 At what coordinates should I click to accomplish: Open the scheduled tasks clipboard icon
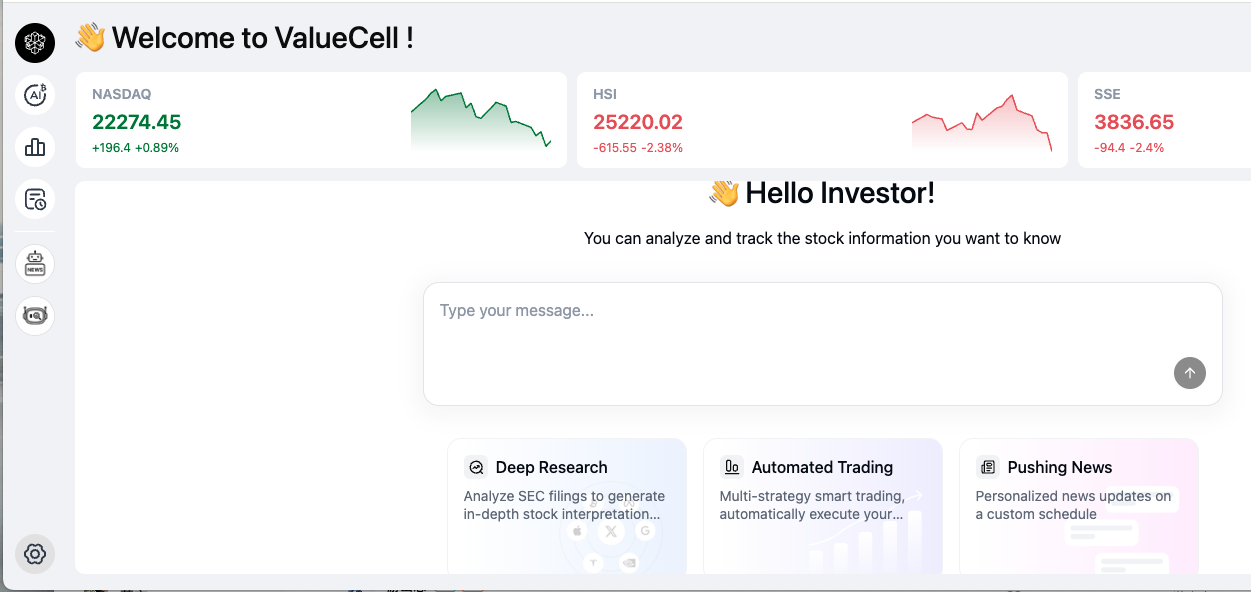click(35, 199)
